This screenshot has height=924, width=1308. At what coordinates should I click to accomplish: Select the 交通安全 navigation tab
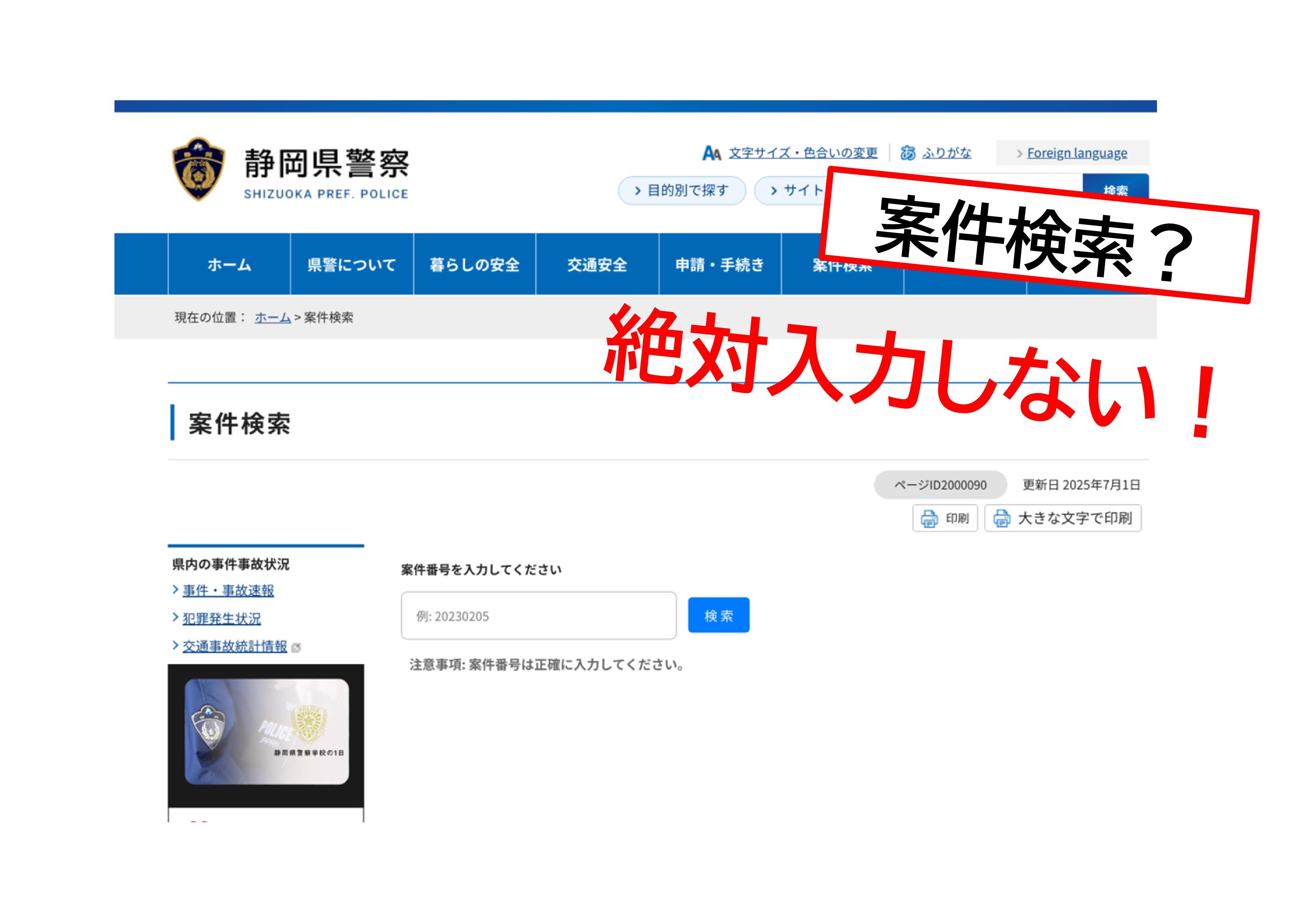[597, 265]
